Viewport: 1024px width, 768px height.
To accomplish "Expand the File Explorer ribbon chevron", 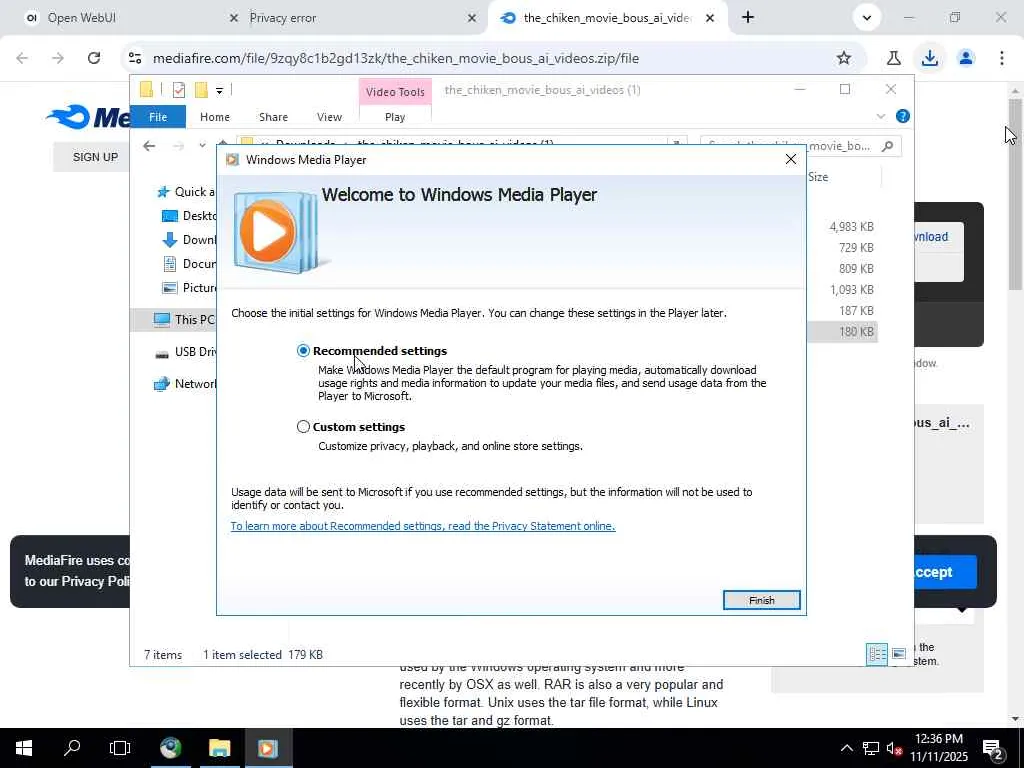I will [x=880, y=116].
